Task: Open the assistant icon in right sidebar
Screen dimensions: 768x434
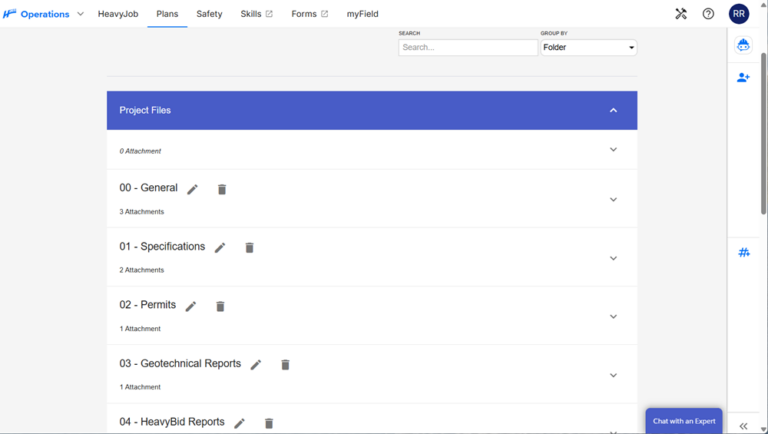Action: [x=743, y=45]
